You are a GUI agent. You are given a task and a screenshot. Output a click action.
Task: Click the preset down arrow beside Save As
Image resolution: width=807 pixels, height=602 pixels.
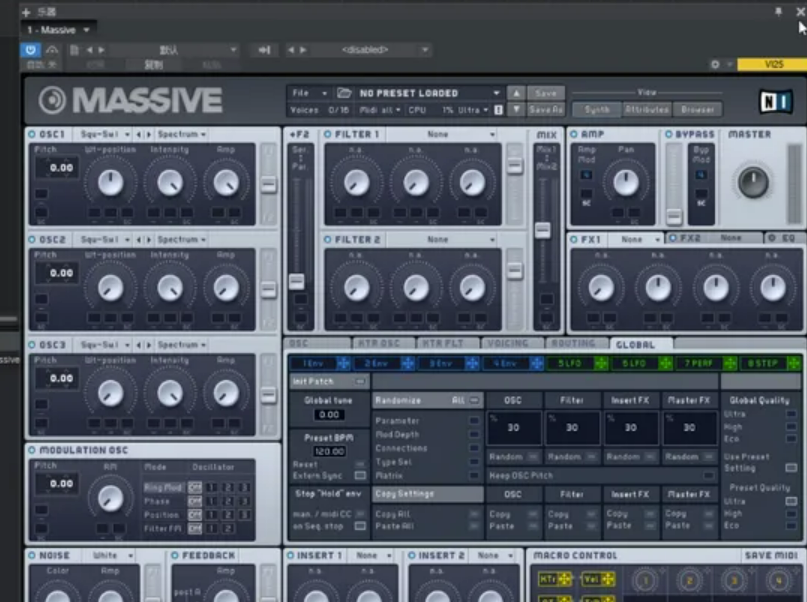(516, 110)
